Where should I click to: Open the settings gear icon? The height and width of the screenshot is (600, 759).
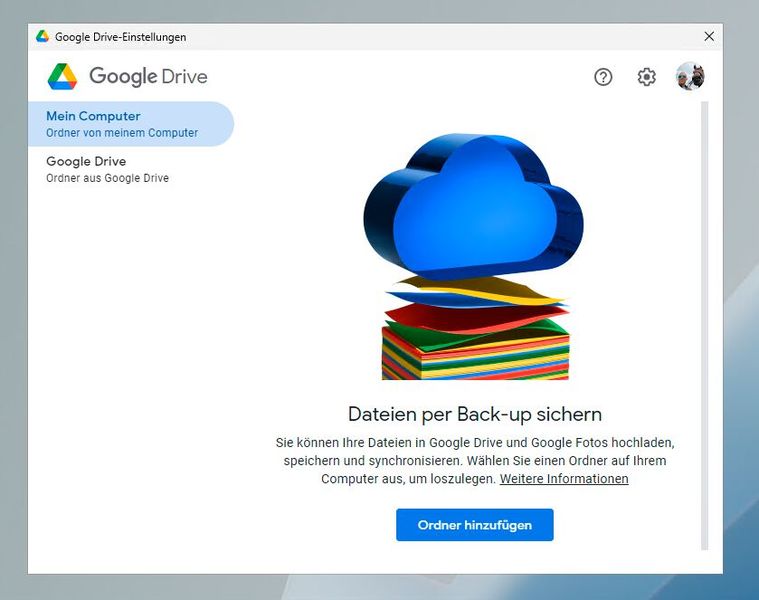646,77
